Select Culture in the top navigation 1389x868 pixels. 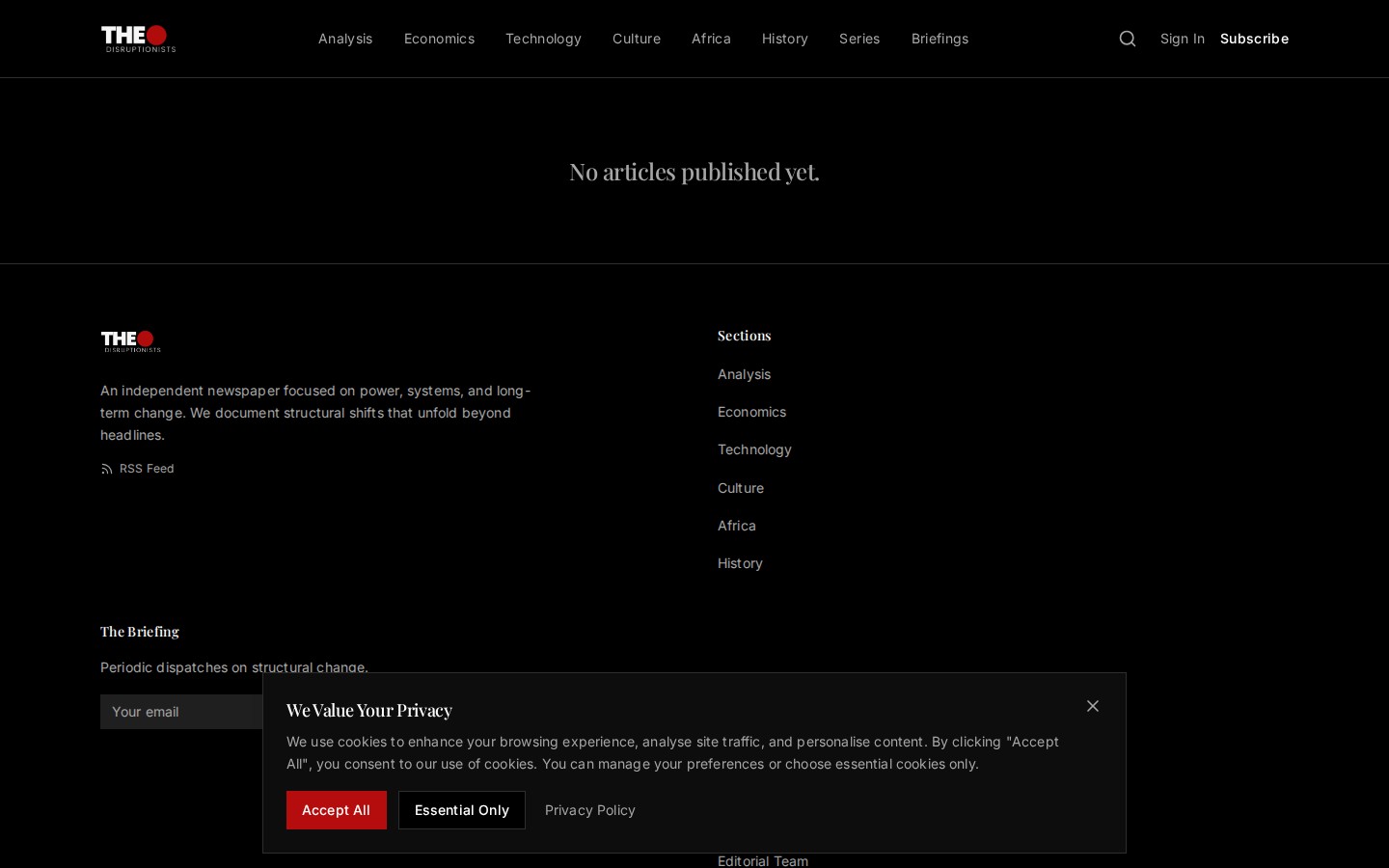[637, 39]
